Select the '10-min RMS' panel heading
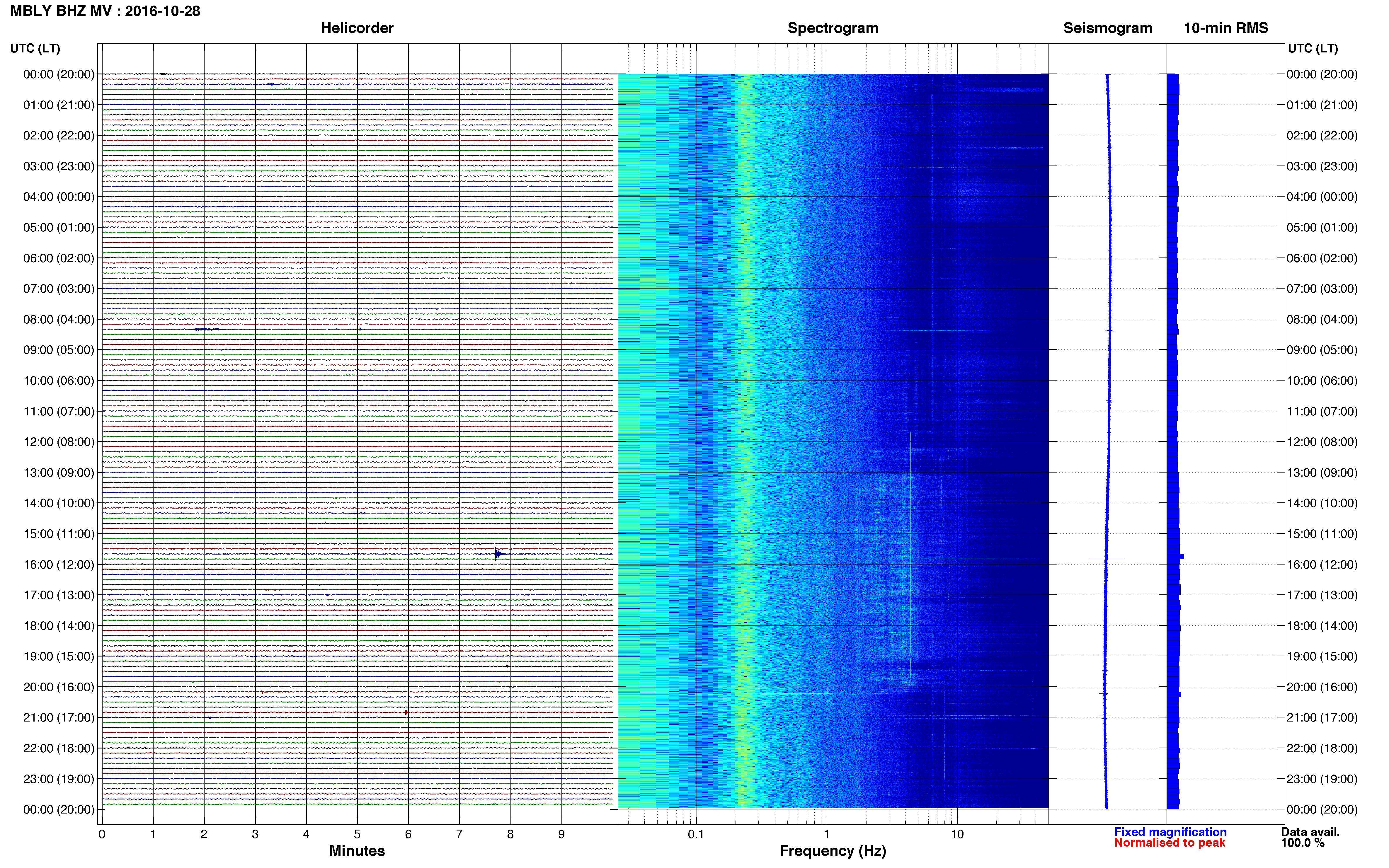1389x868 pixels. [1225, 28]
